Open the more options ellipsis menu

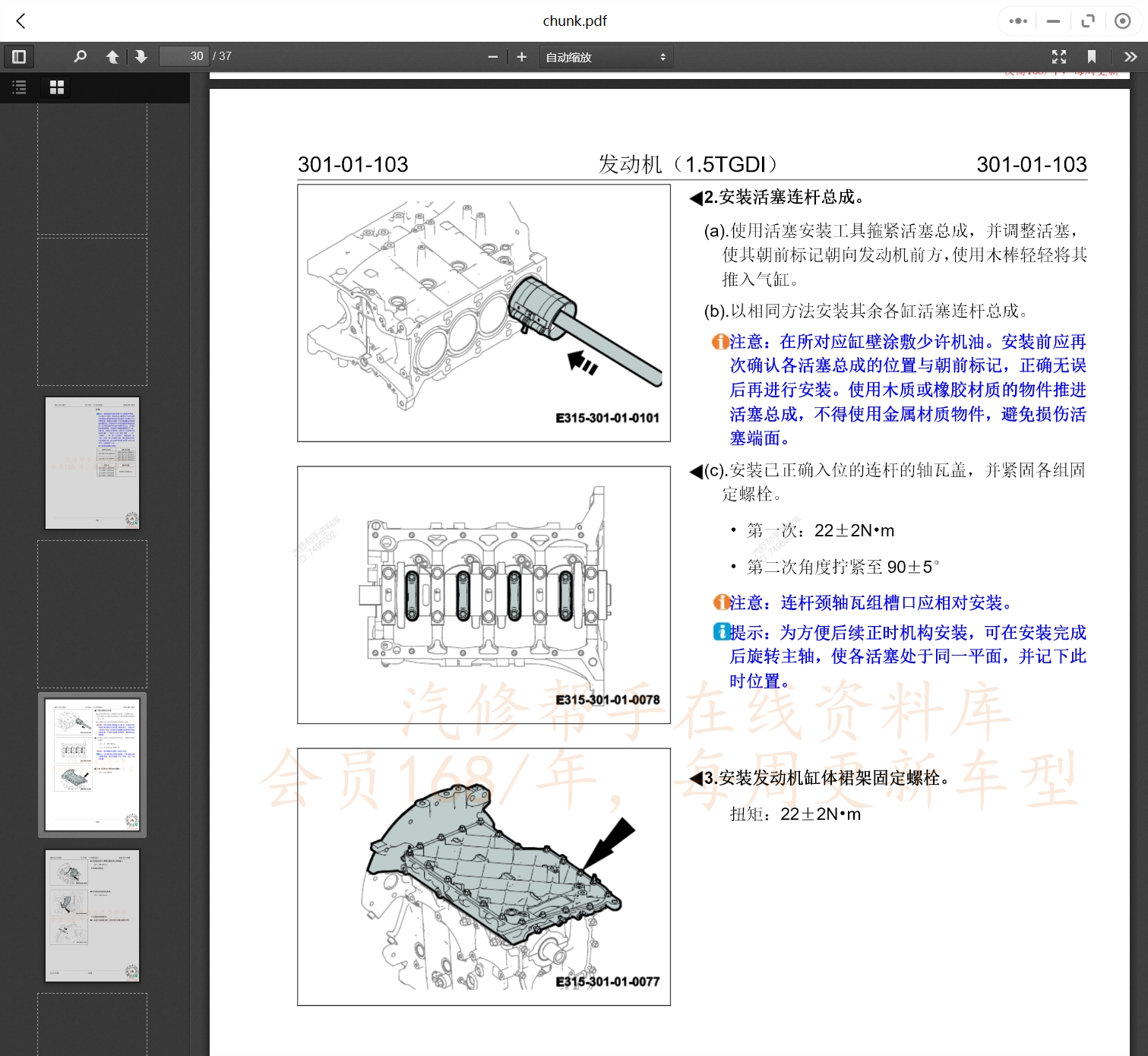pos(1017,21)
